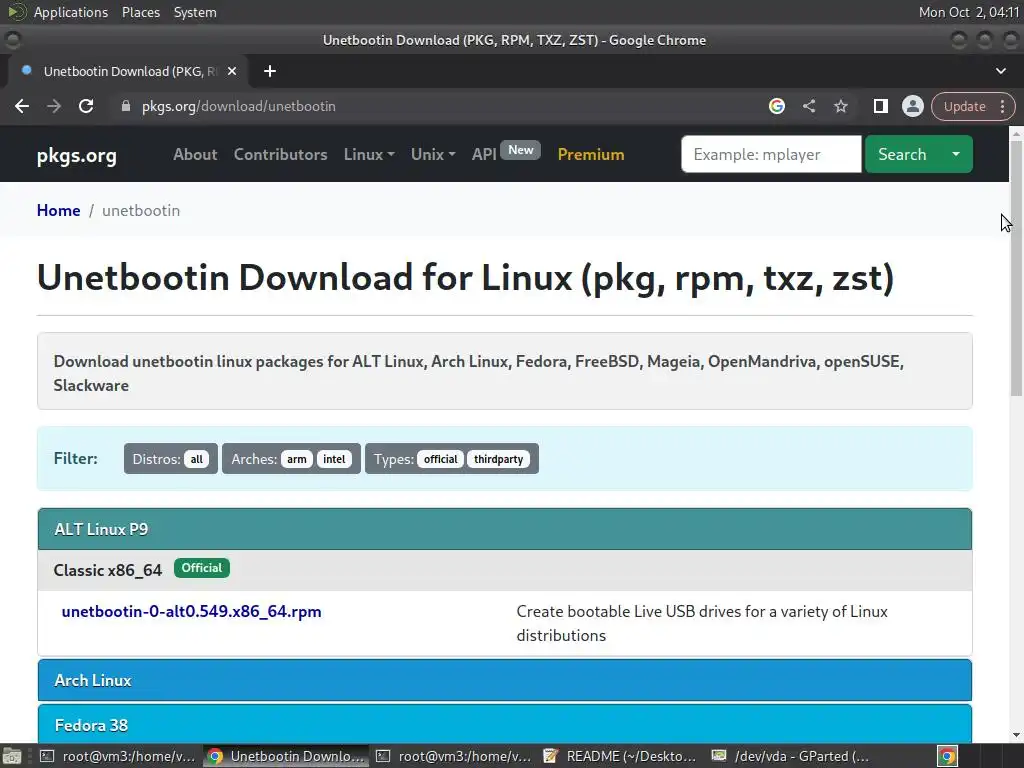Close the Unetbootin Download tab
The height and width of the screenshot is (768, 1024).
[232, 71]
